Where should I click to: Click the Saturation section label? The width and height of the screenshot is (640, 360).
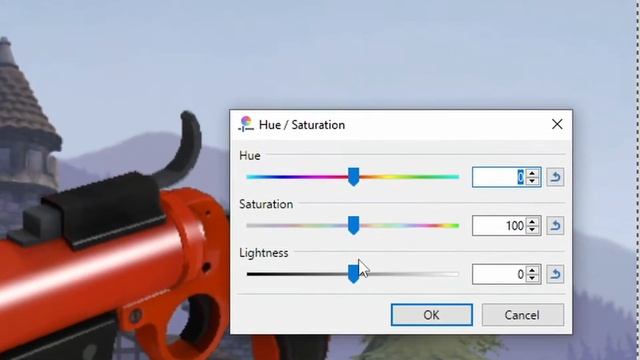click(x=266, y=204)
